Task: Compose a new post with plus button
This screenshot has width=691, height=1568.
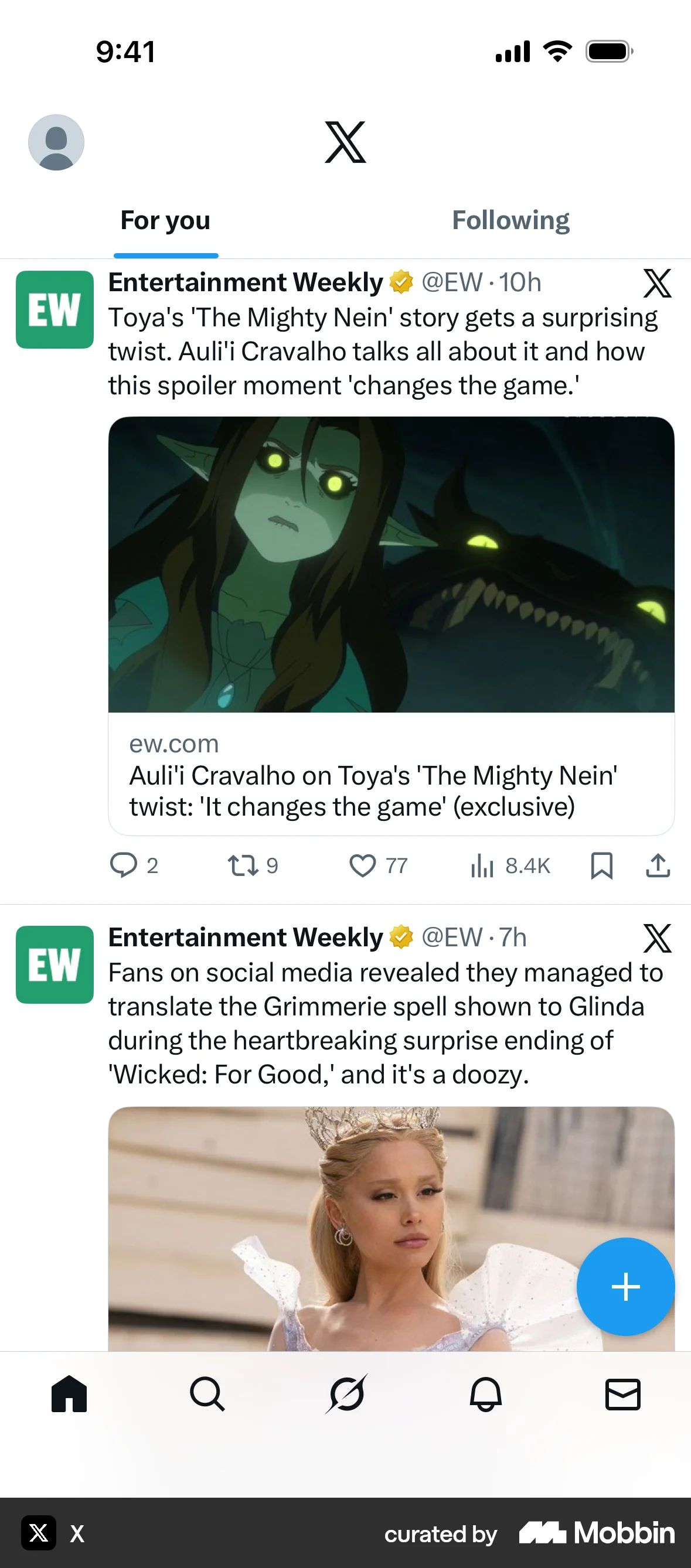Action: click(625, 1287)
